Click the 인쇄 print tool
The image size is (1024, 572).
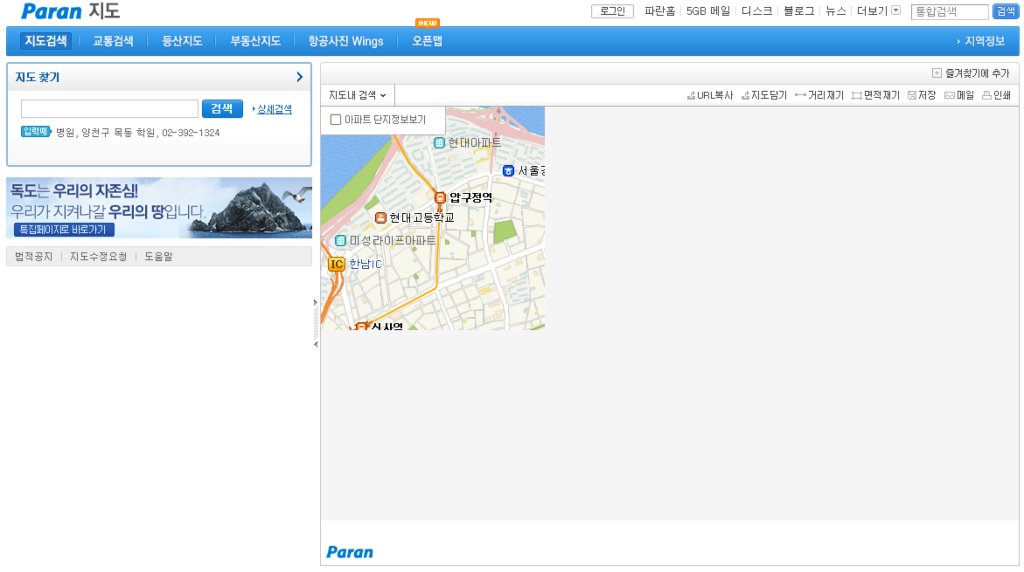tap(997, 95)
